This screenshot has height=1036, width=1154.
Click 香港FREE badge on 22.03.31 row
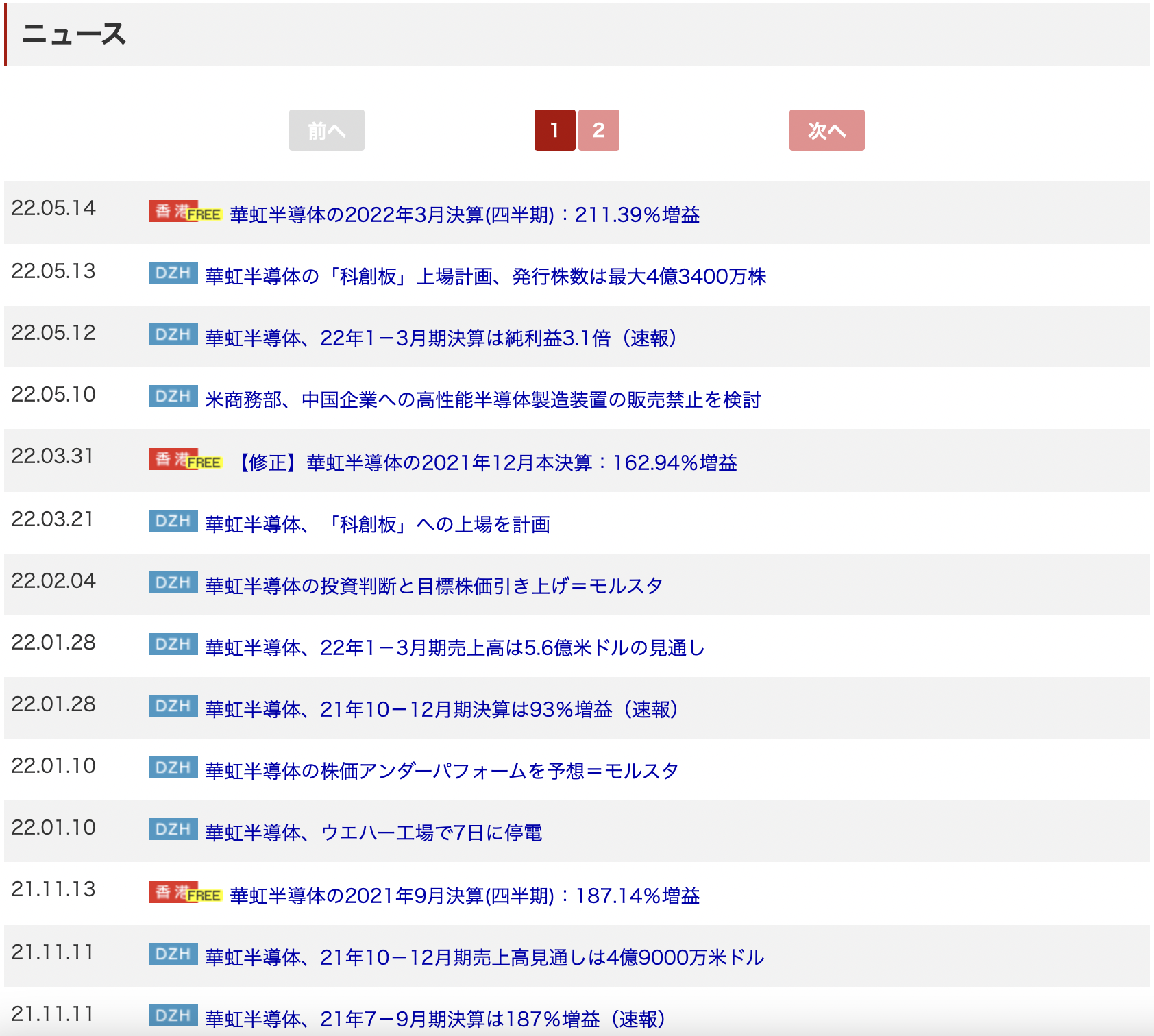[x=186, y=460]
